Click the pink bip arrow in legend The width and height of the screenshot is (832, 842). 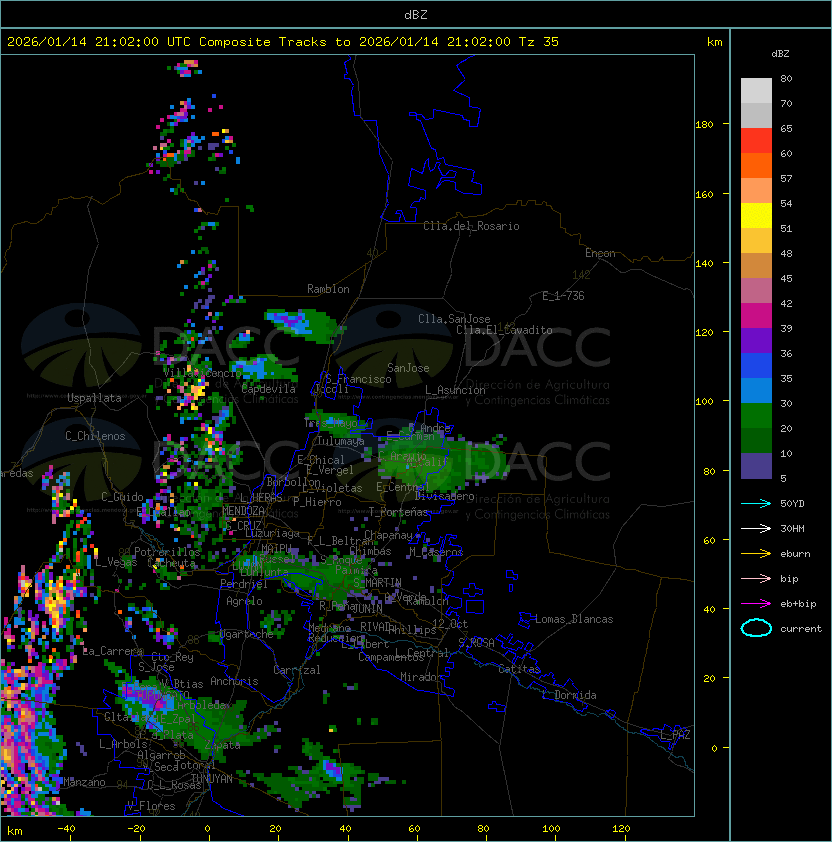[756, 578]
